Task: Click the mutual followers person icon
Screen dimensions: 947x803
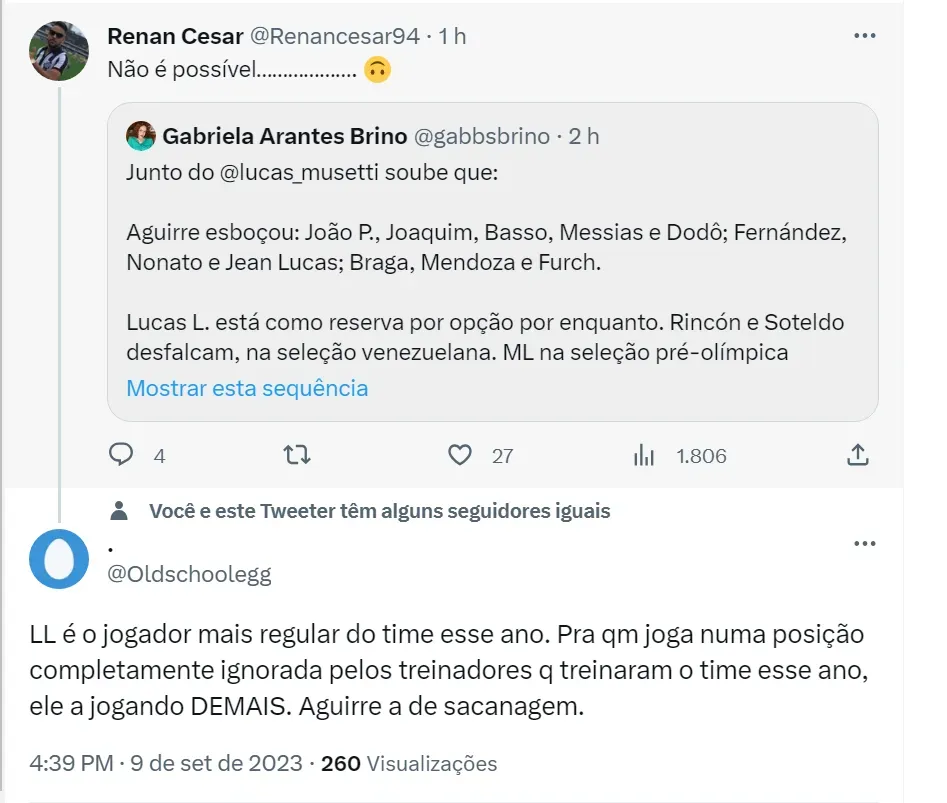Action: point(120,511)
